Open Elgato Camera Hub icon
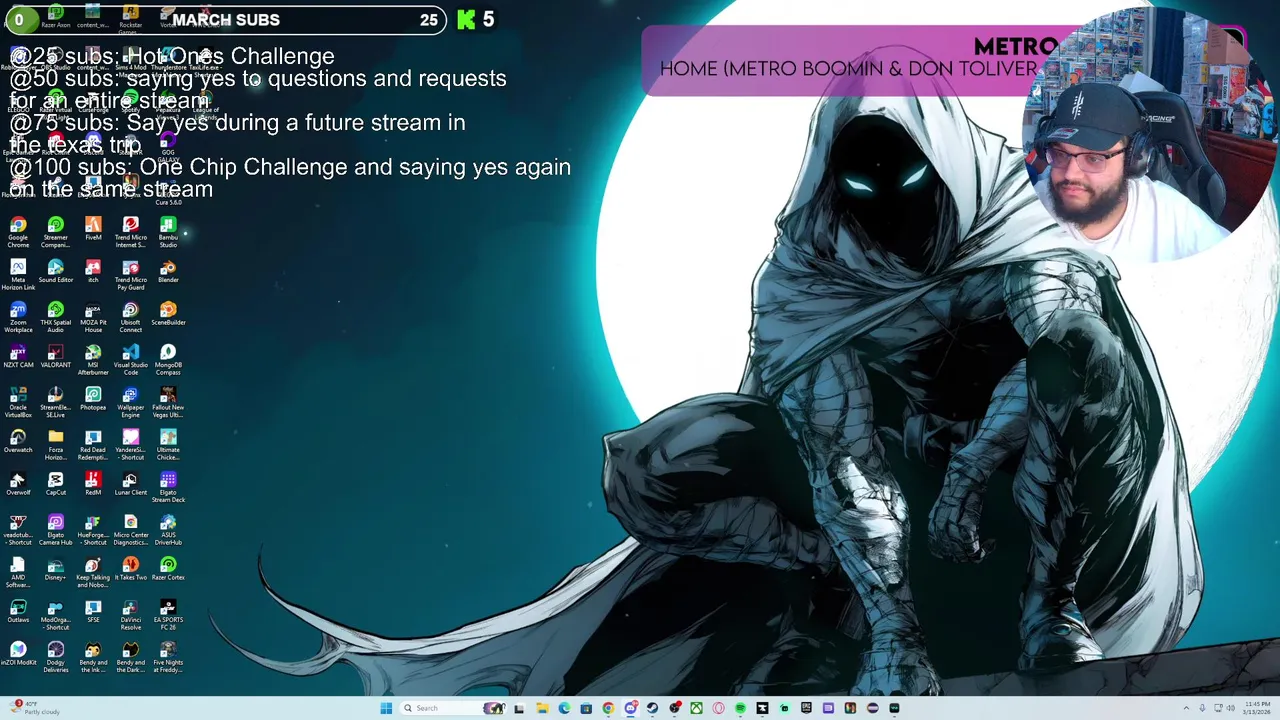The image size is (1280, 720). [55, 530]
